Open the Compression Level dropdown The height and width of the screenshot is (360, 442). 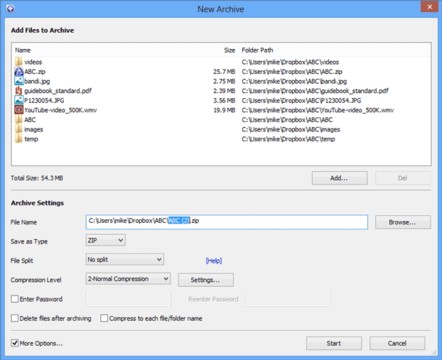pyautogui.click(x=128, y=279)
